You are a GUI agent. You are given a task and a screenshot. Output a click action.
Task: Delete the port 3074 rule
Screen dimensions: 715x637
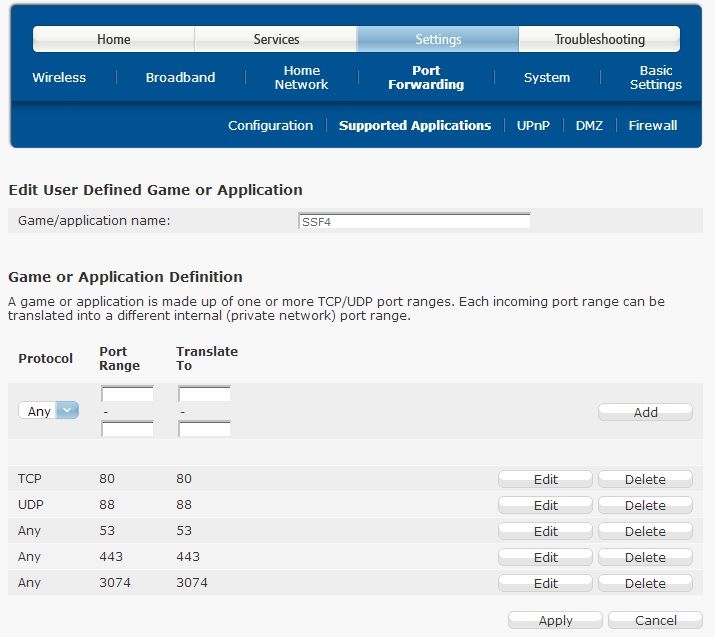click(x=645, y=583)
